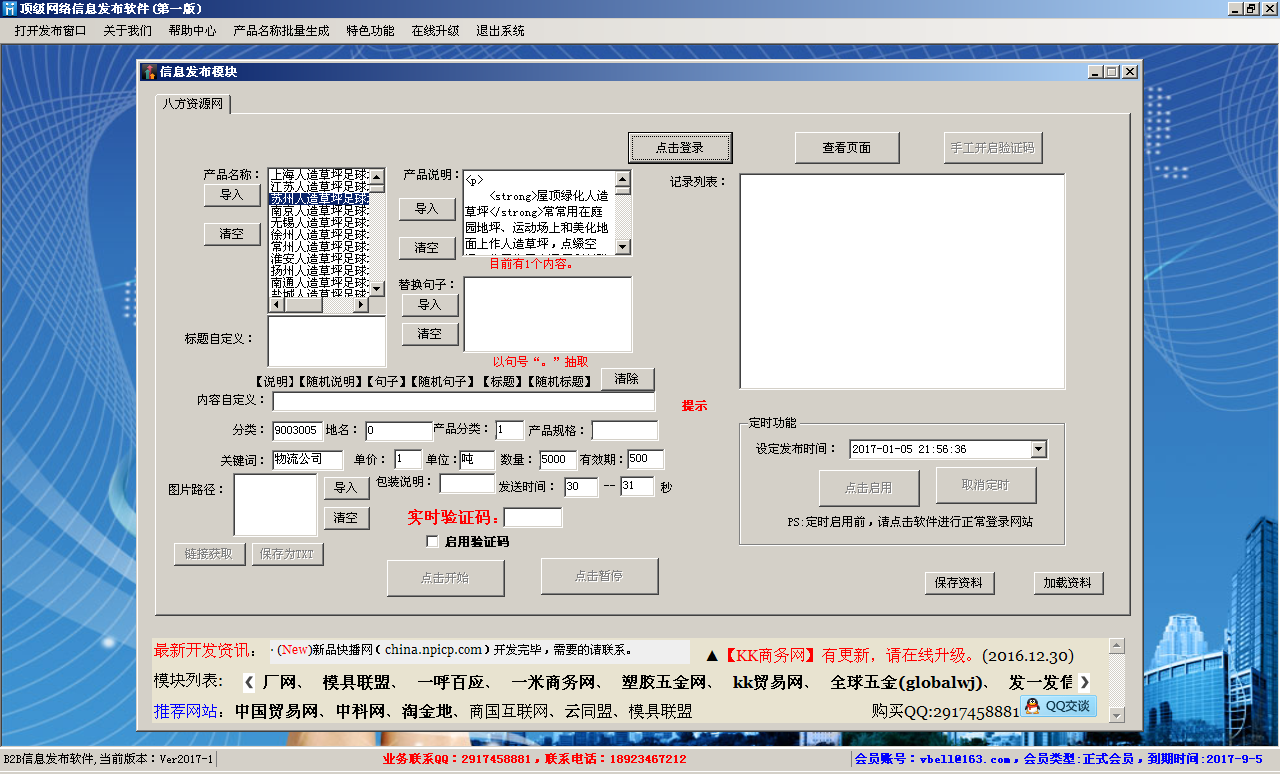Toggle 启用验证码 checkbox

(x=432, y=542)
